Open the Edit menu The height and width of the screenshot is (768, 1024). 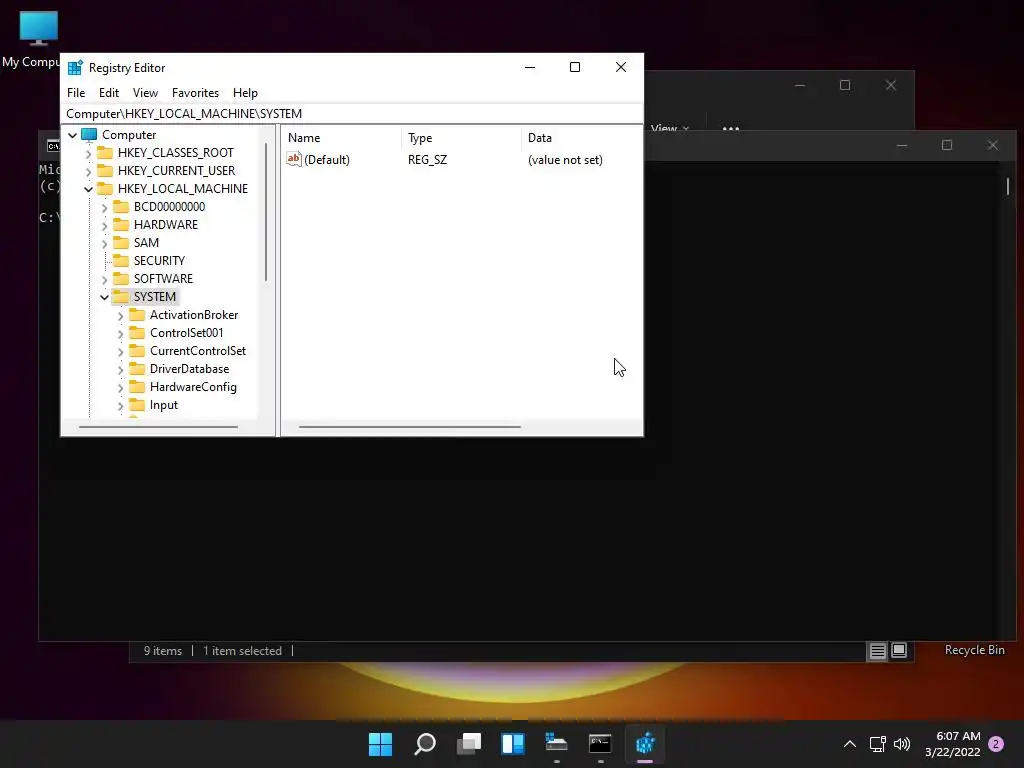coord(108,93)
